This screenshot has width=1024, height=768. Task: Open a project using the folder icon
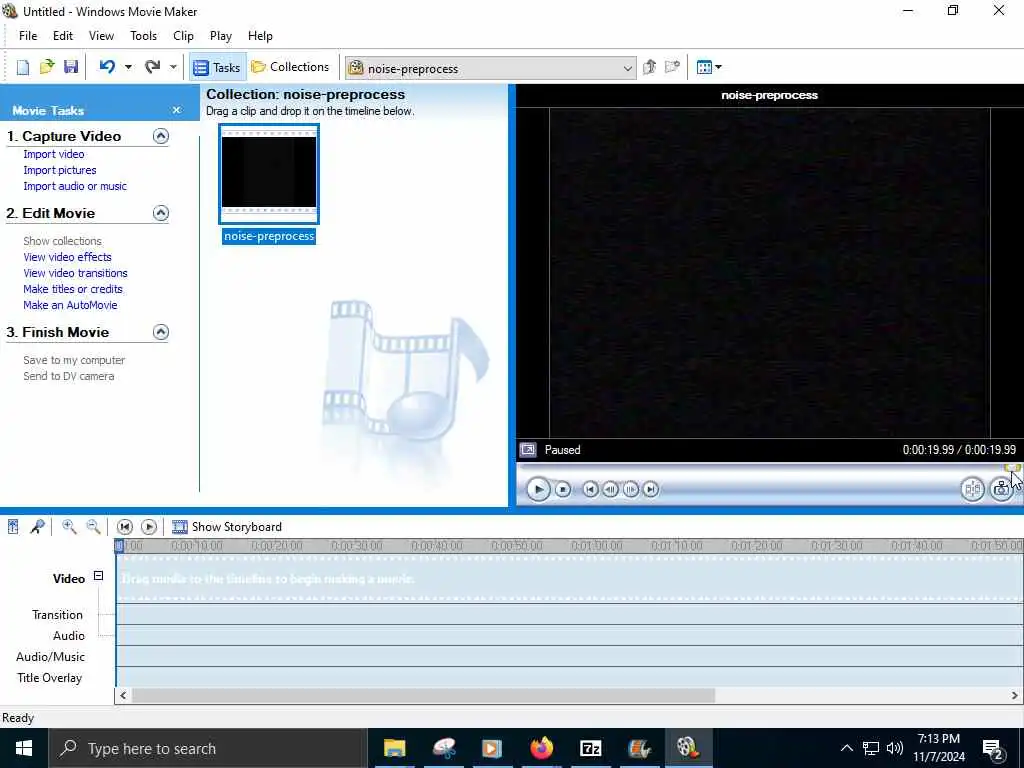tap(46, 67)
